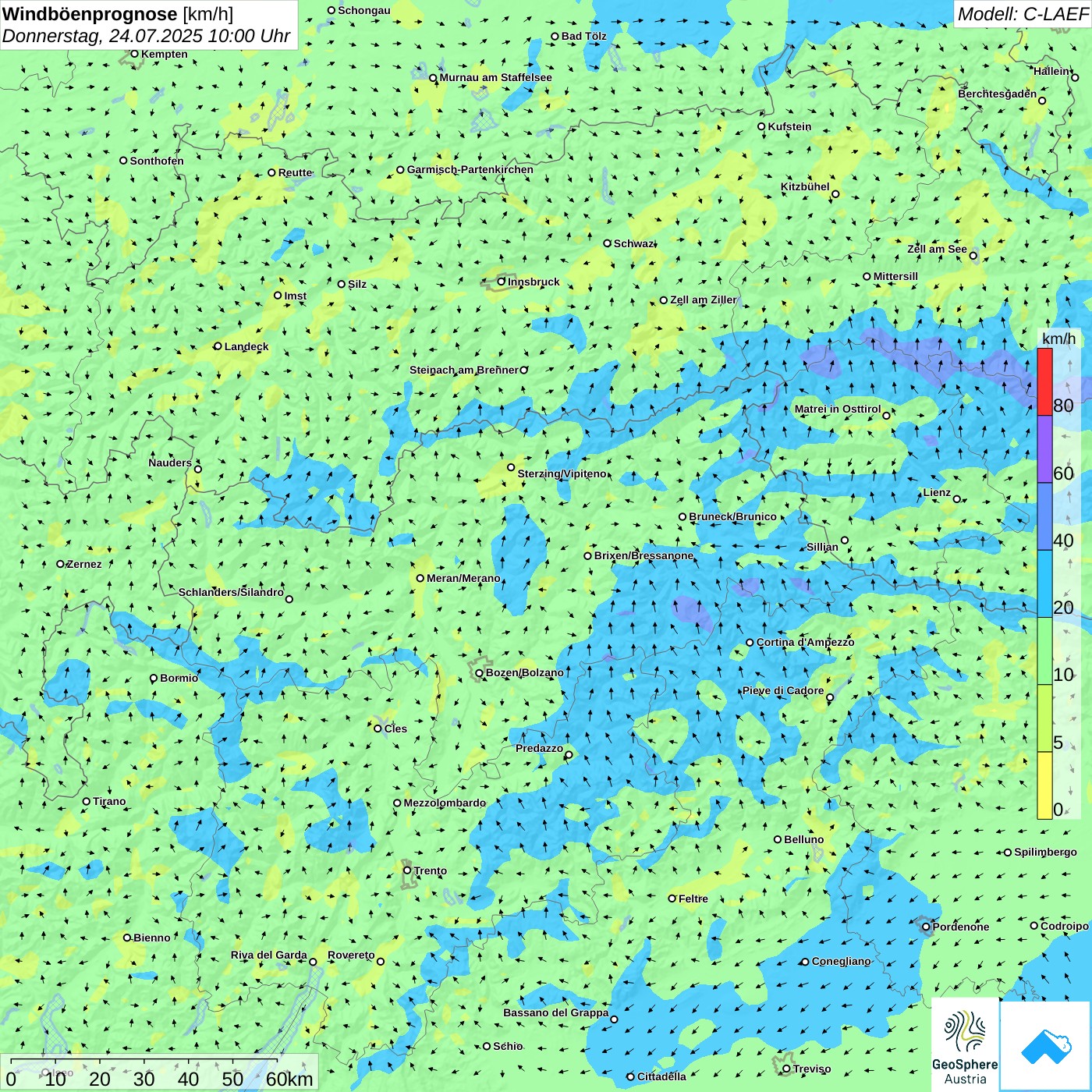Click the Mittersill label
The image size is (1092, 1092).
(x=896, y=276)
